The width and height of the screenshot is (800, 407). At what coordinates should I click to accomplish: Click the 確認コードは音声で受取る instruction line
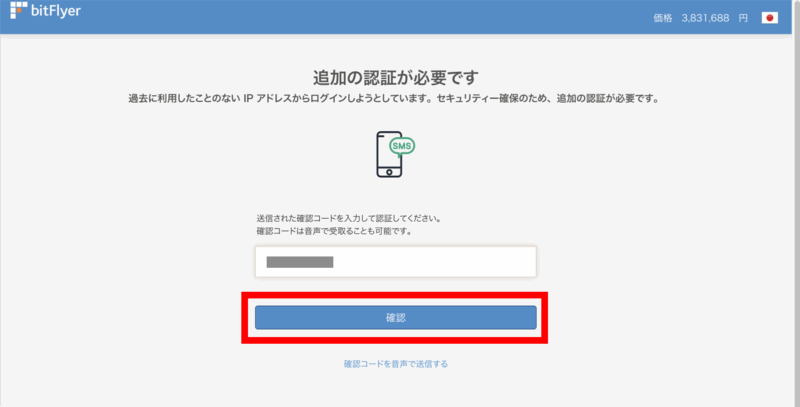click(333, 231)
